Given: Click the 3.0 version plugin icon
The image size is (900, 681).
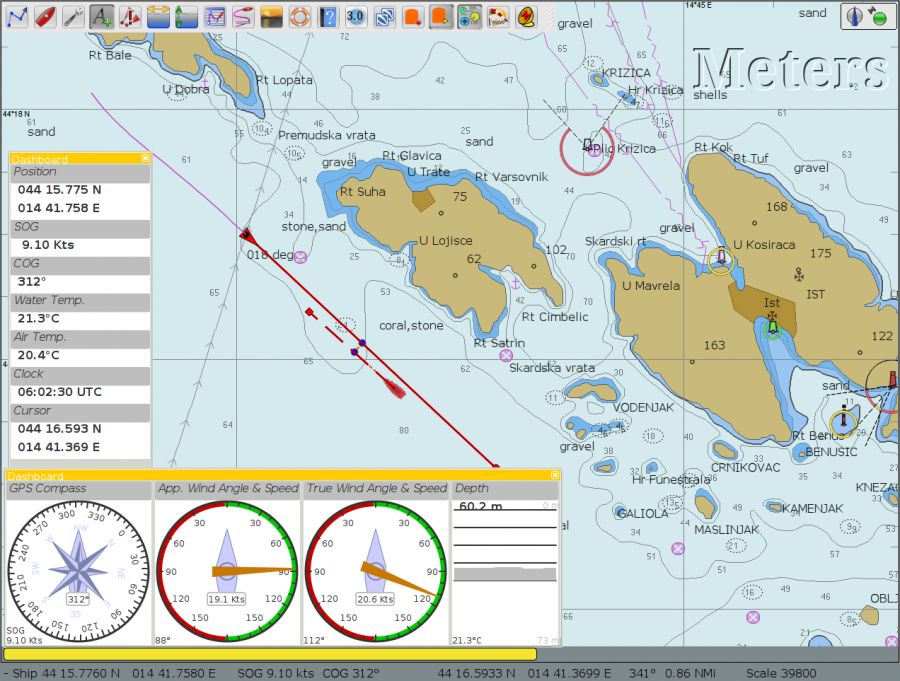Looking at the screenshot, I should click(356, 16).
